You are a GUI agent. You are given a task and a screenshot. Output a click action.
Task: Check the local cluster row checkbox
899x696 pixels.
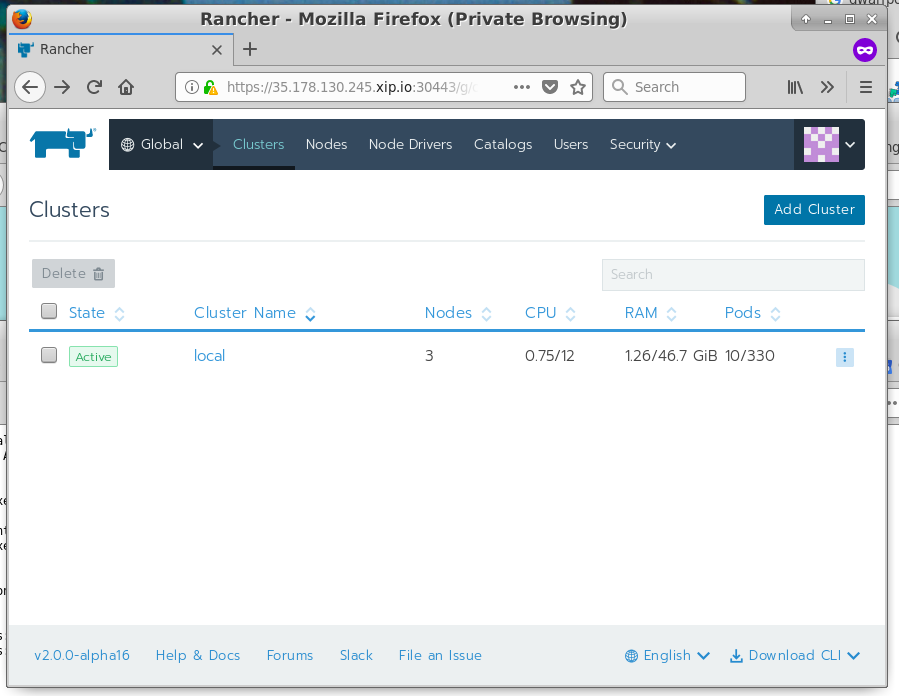49,355
